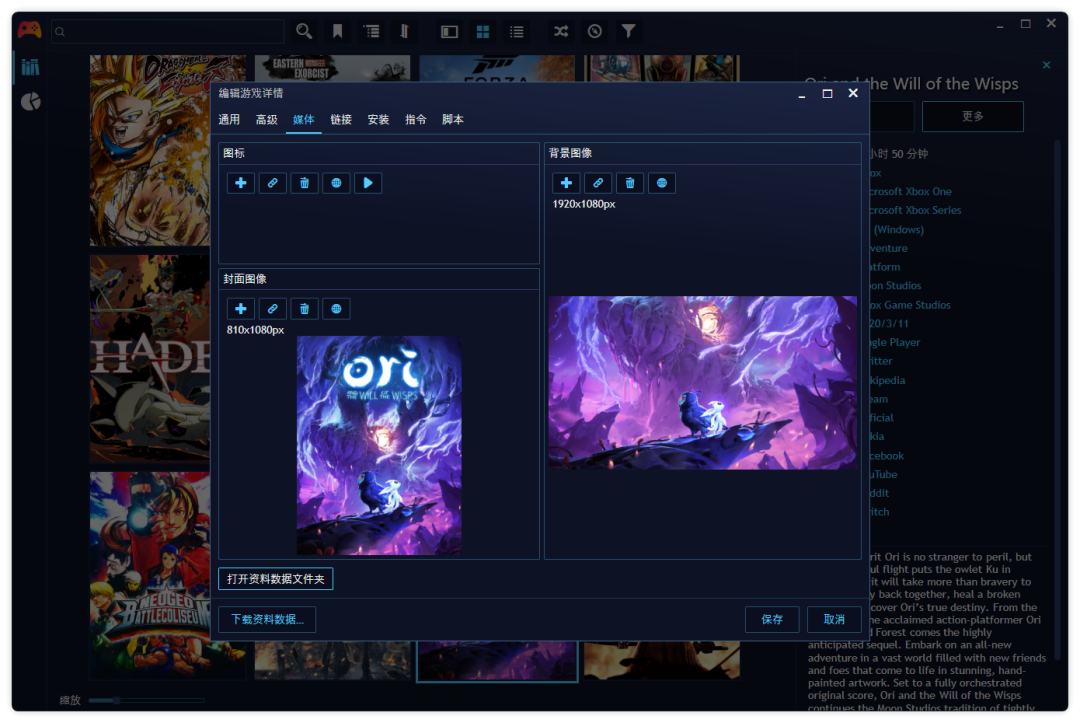
Task: Click the clock icon in top toolbar
Action: [x=594, y=31]
